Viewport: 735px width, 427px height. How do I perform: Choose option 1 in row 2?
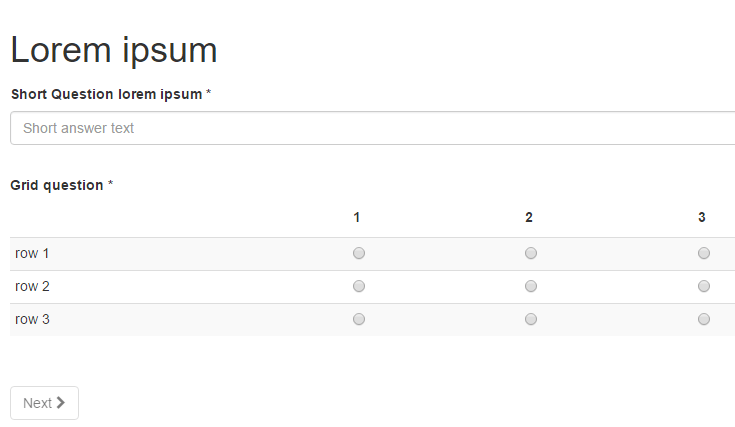[359, 286]
